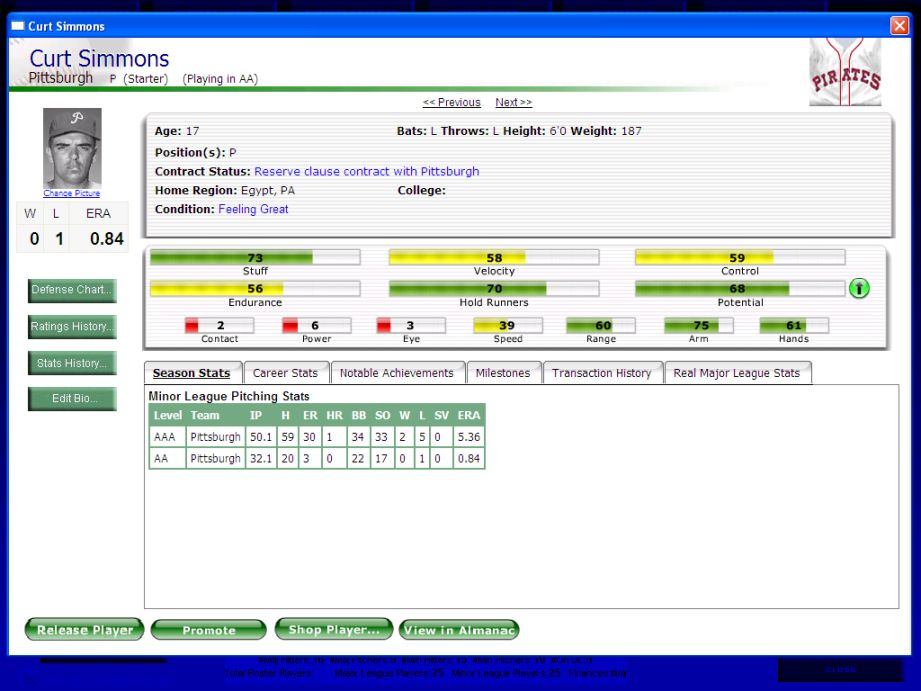Click the Contact rating bar

coord(219,325)
